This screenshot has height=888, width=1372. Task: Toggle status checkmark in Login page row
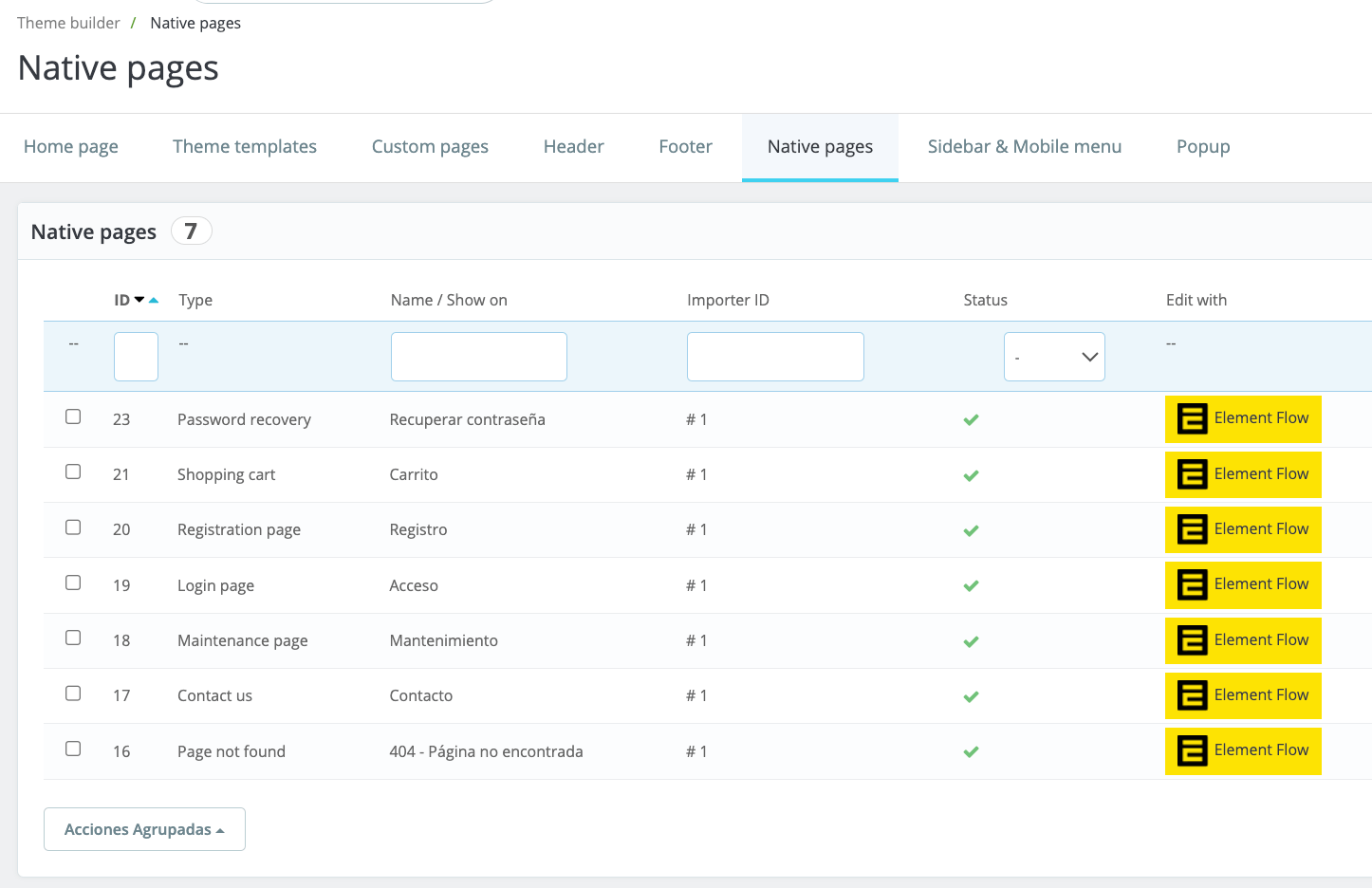point(971,586)
